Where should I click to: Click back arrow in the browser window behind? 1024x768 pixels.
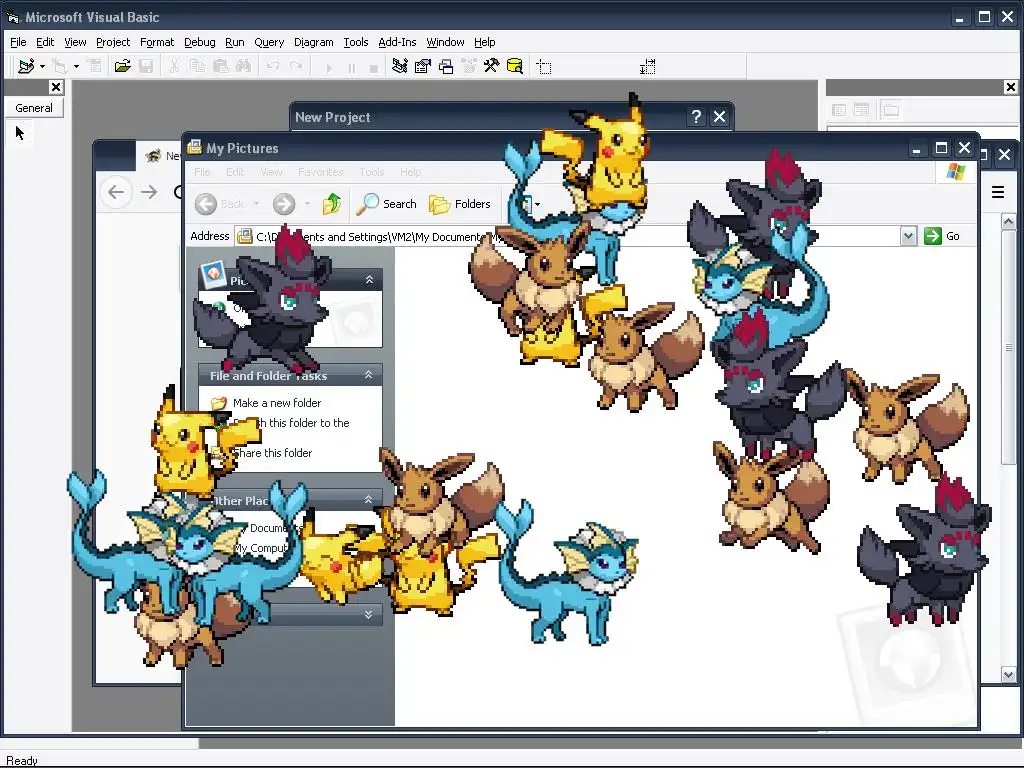click(116, 192)
